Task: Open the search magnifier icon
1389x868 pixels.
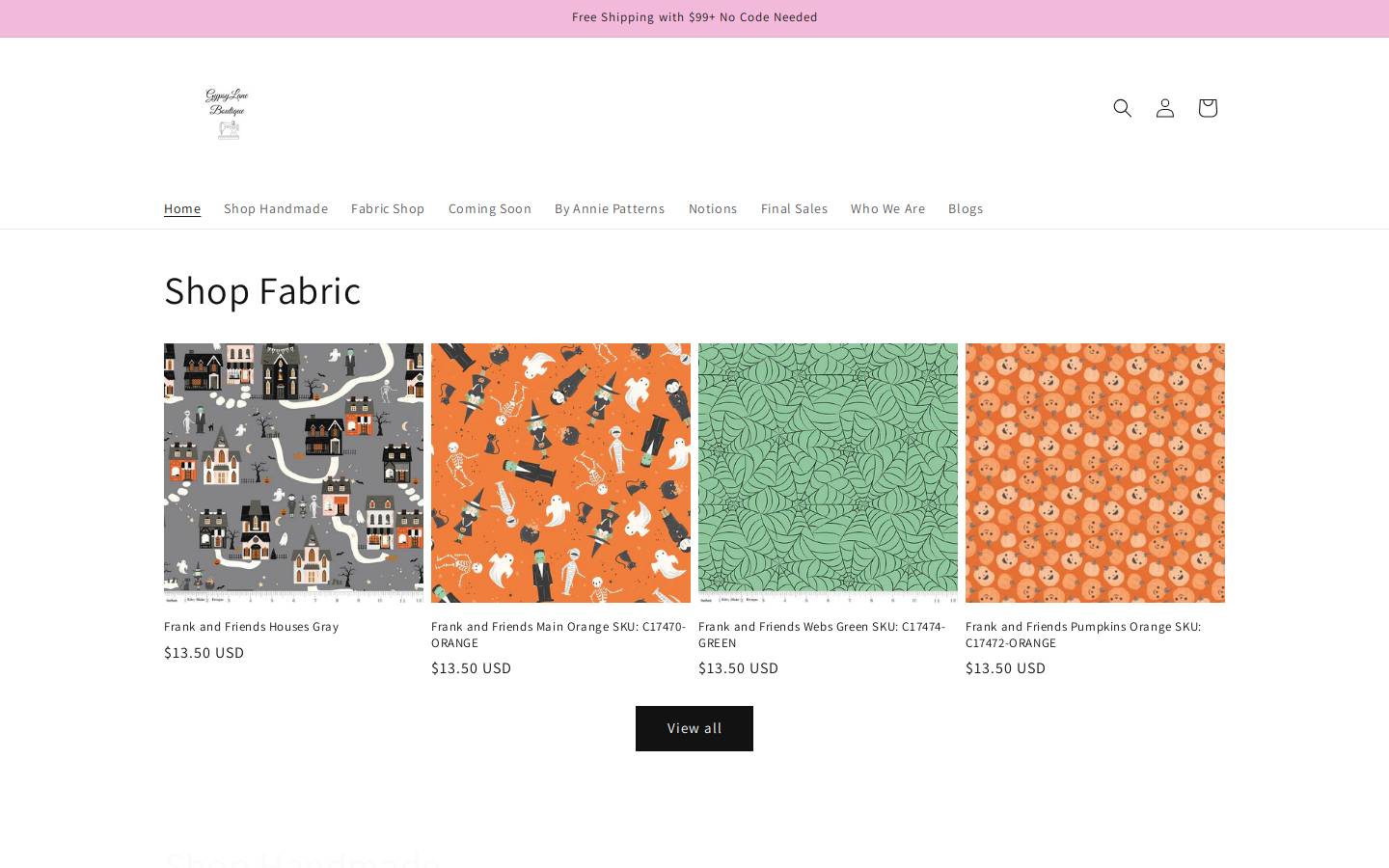Action: (1122, 108)
